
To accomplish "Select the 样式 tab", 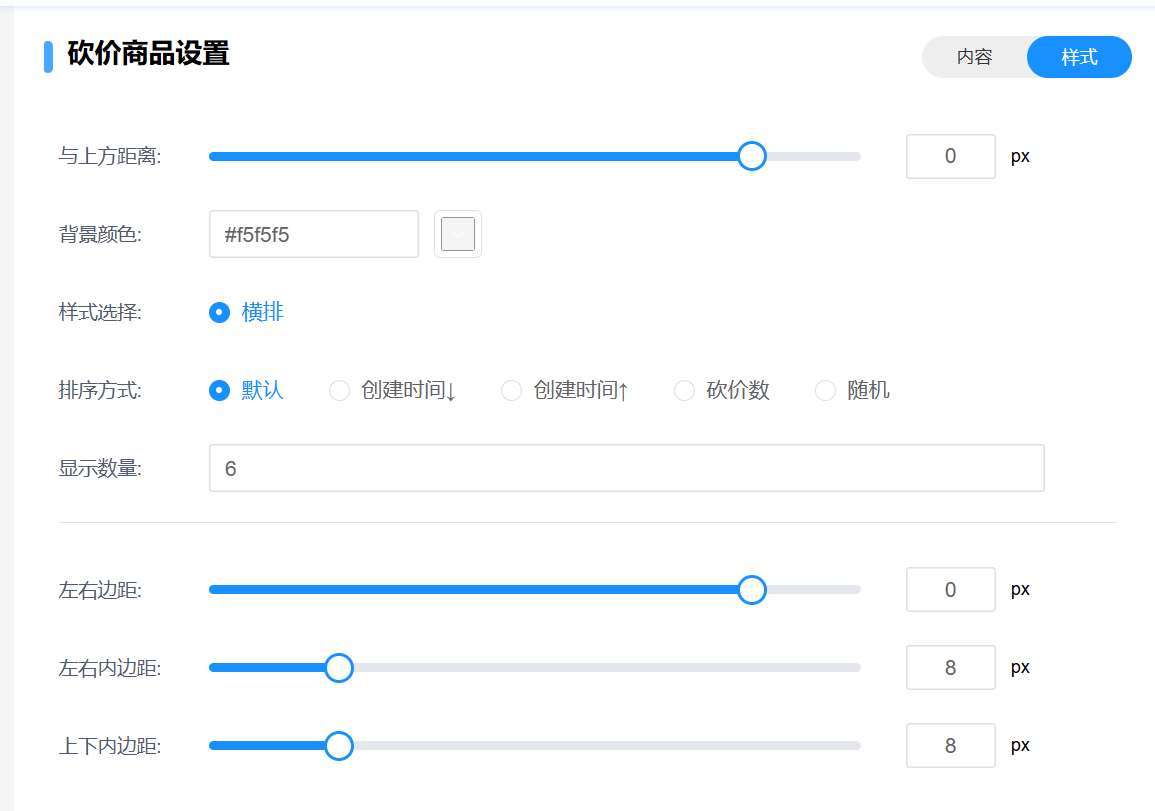I will [x=1079, y=57].
